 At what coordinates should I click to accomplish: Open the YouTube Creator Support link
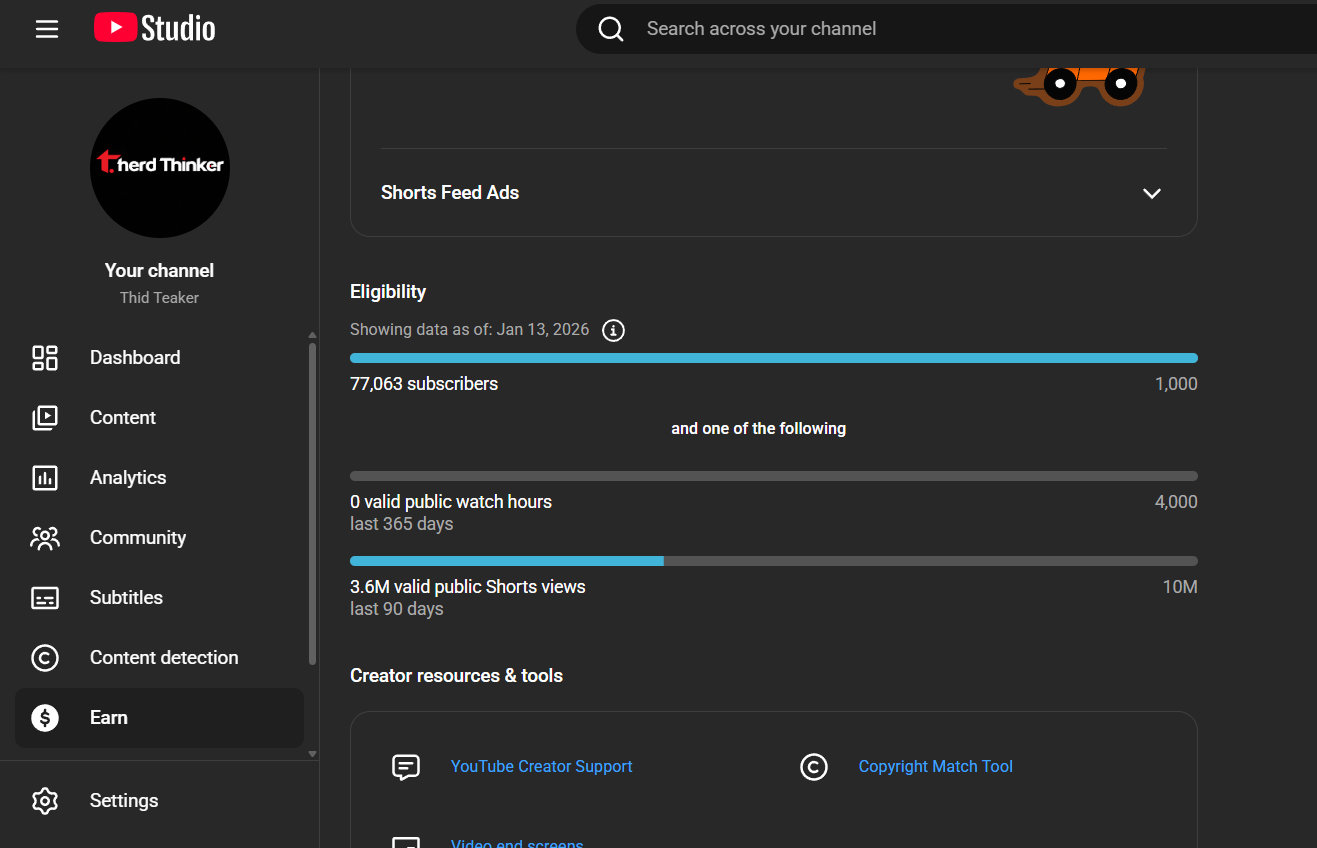click(x=541, y=767)
